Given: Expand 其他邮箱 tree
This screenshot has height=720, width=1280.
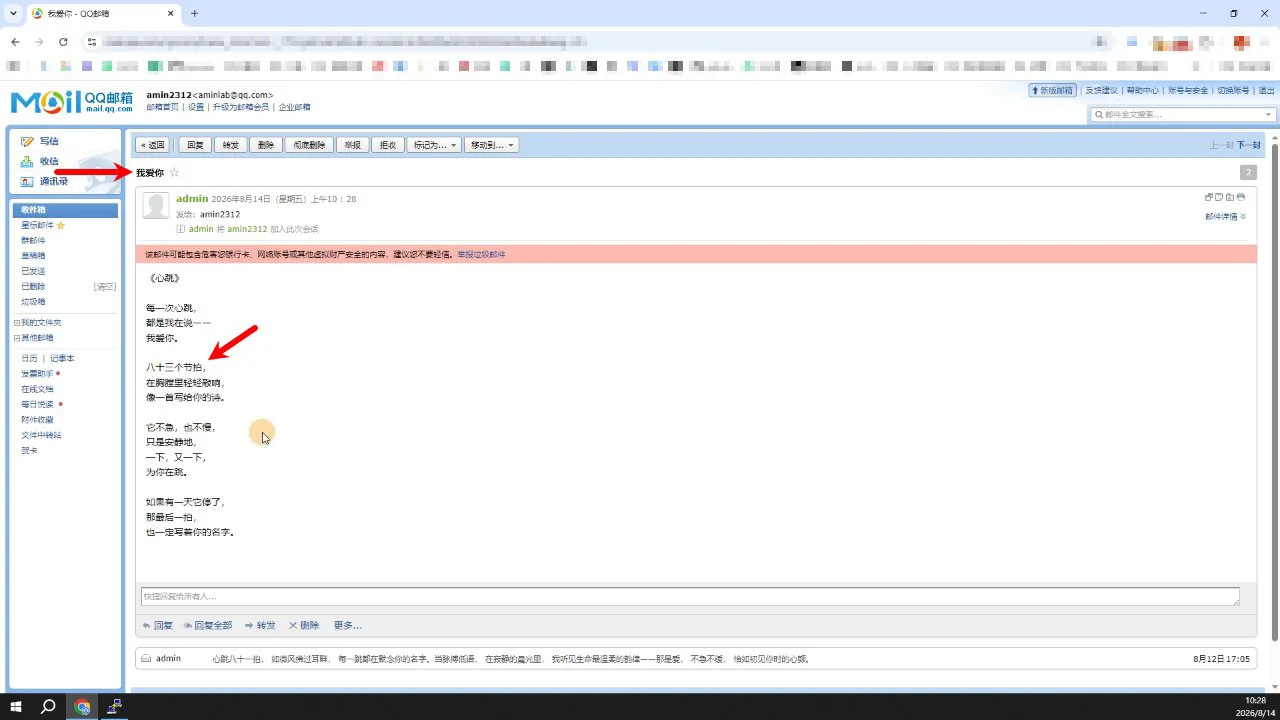Looking at the screenshot, I should (x=16, y=338).
